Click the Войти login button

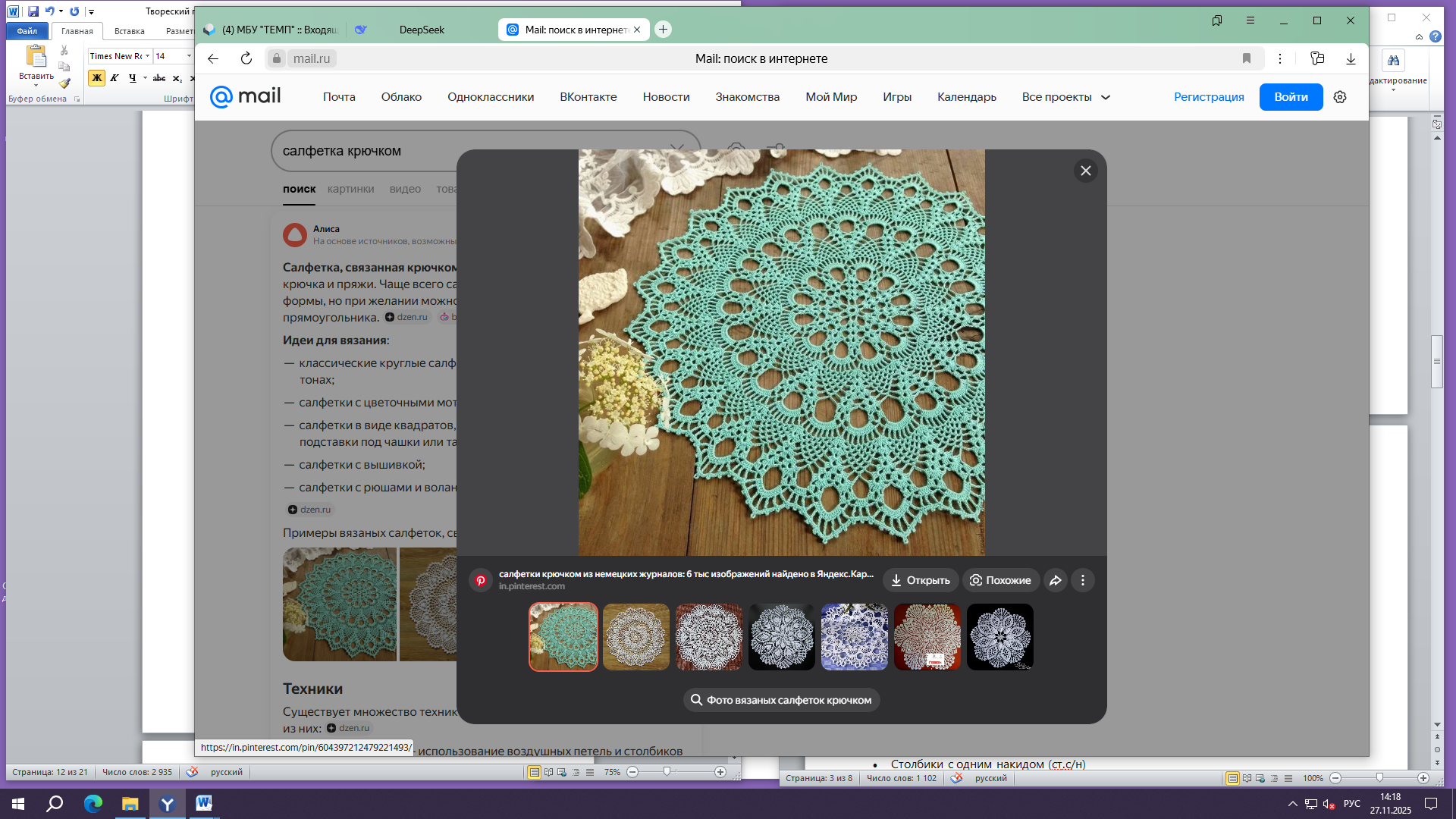pyautogui.click(x=1291, y=97)
